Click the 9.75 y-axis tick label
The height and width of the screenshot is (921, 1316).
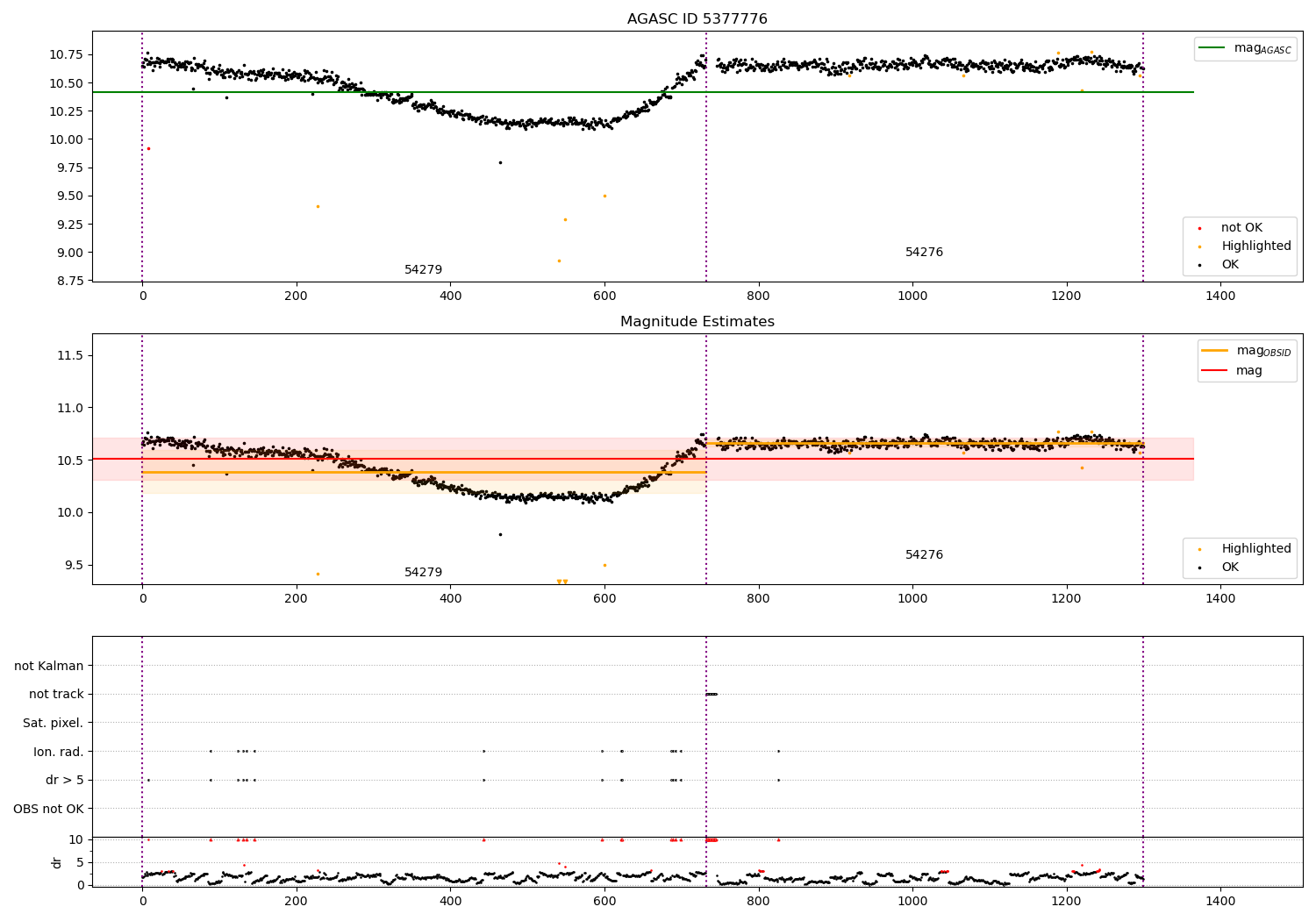[x=70, y=168]
